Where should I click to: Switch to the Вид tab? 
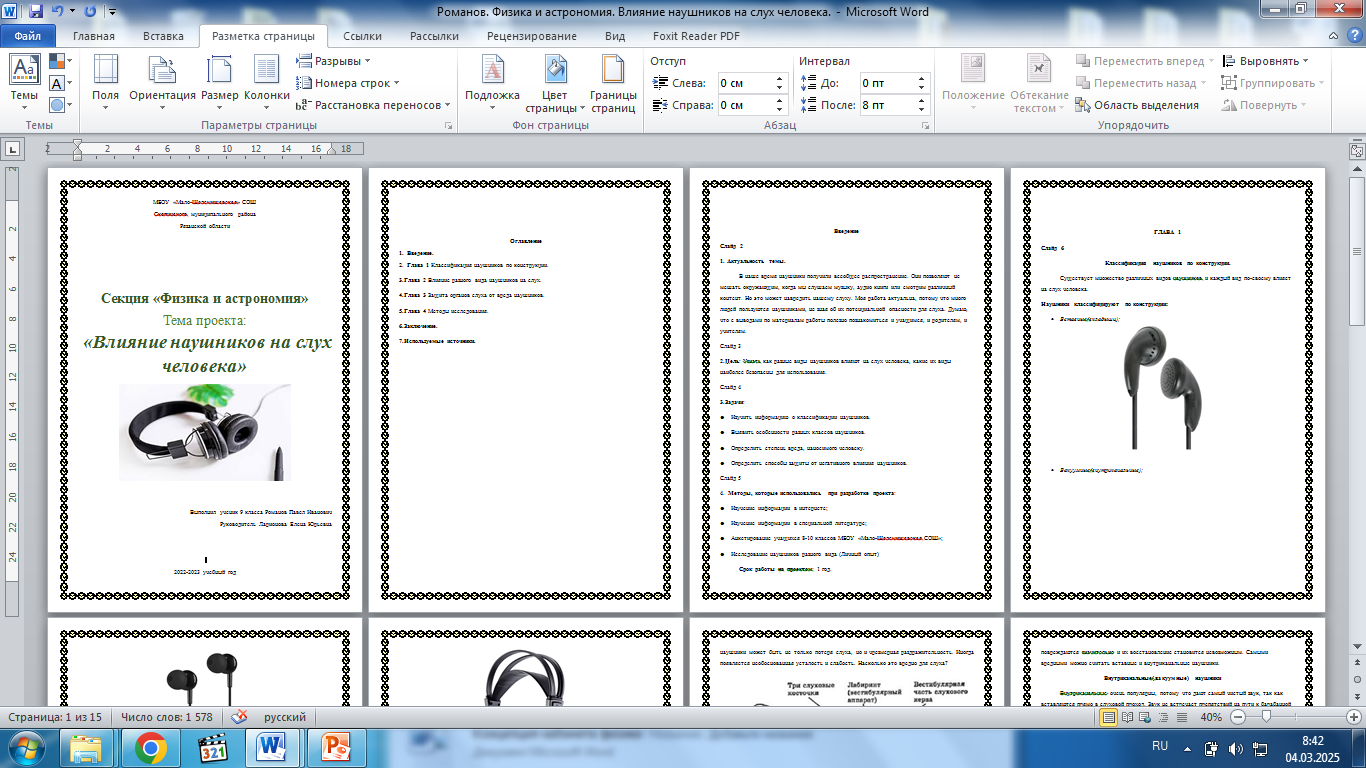click(615, 36)
